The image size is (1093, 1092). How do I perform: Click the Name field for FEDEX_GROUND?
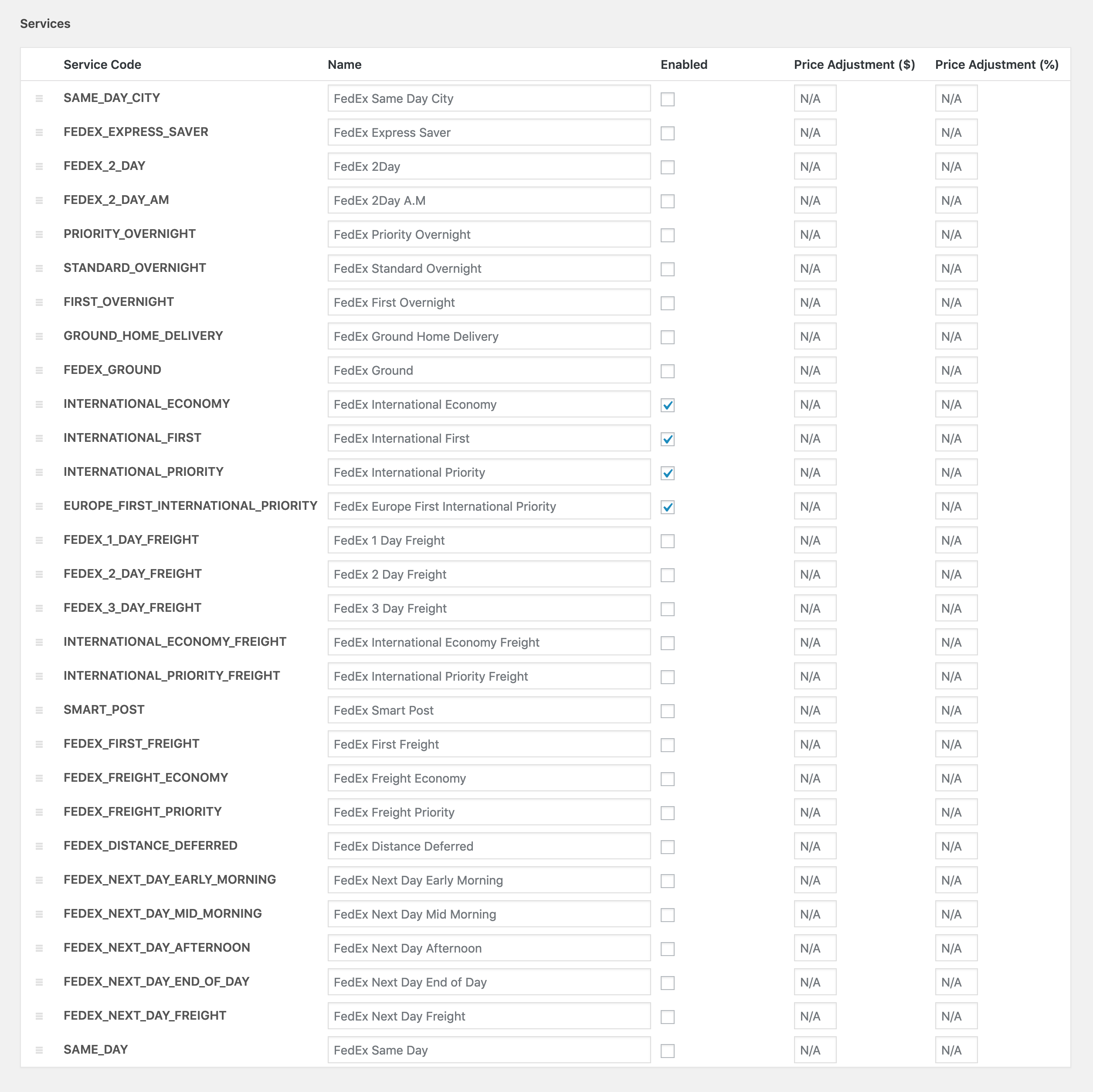(489, 371)
